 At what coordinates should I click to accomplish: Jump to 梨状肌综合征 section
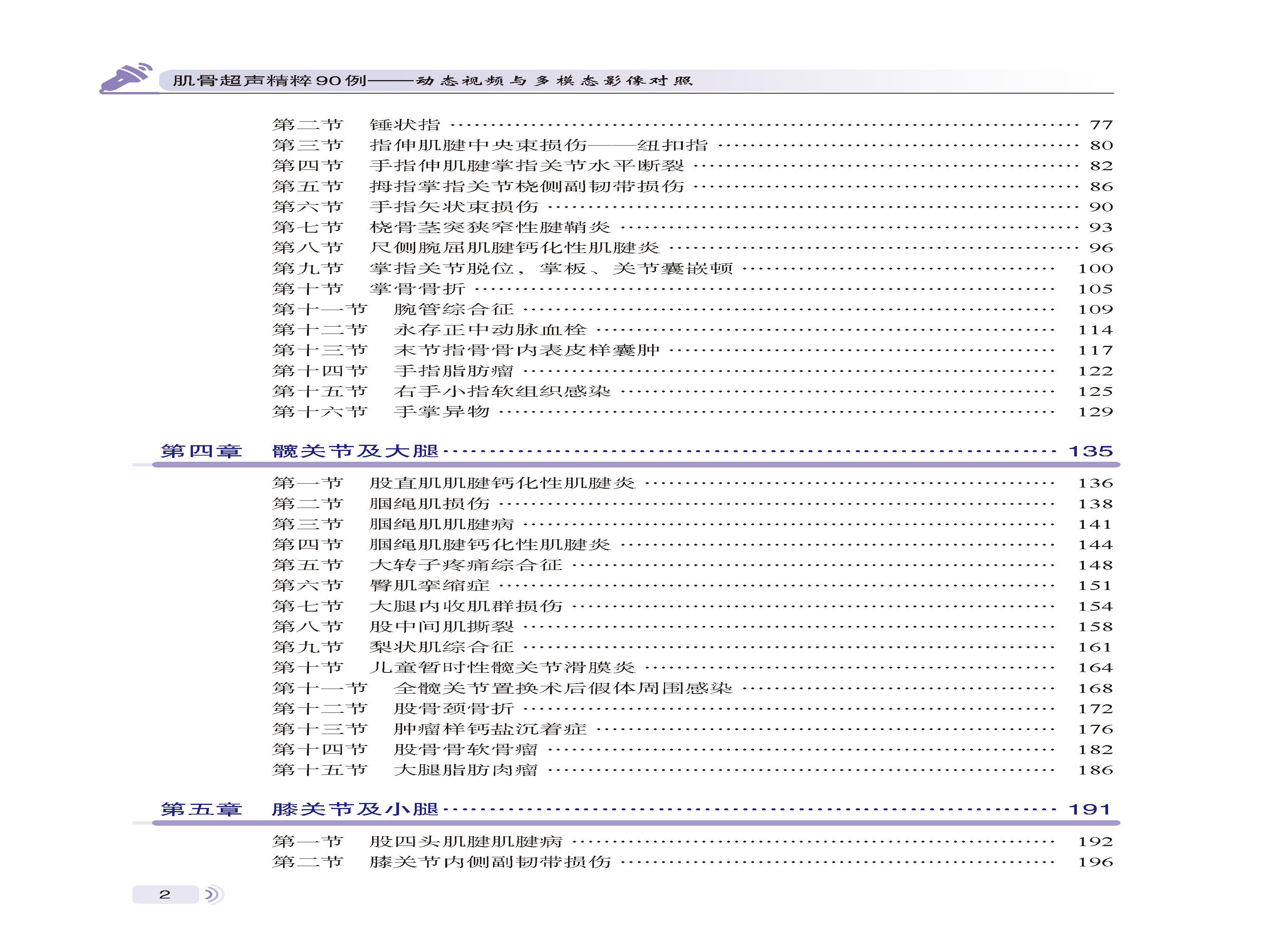(441, 647)
